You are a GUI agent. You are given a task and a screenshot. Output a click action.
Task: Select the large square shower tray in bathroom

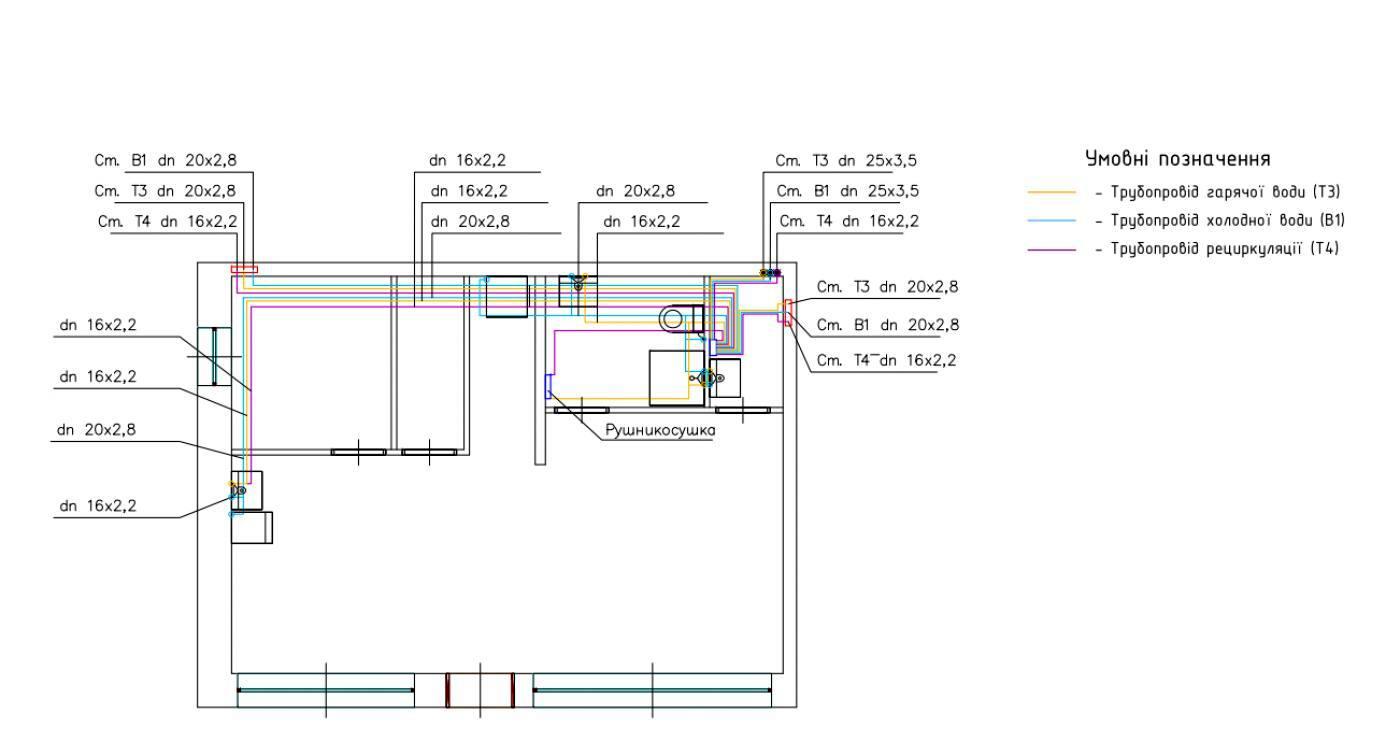click(676, 377)
